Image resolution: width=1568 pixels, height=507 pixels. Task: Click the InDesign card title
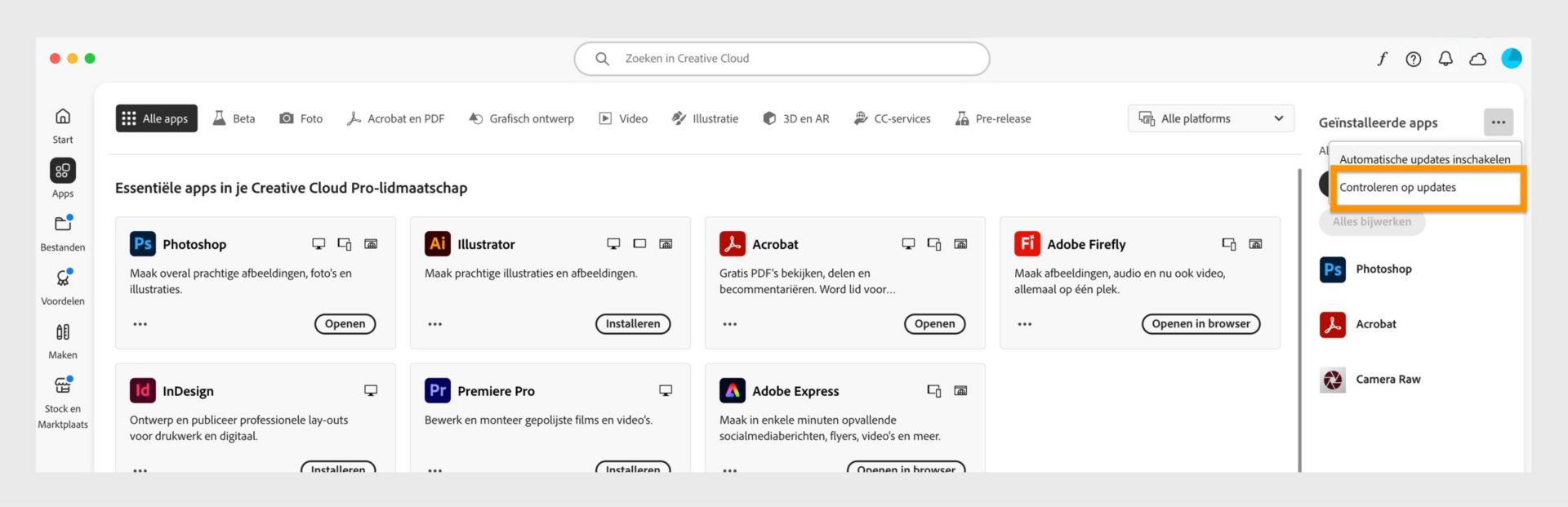(x=188, y=391)
